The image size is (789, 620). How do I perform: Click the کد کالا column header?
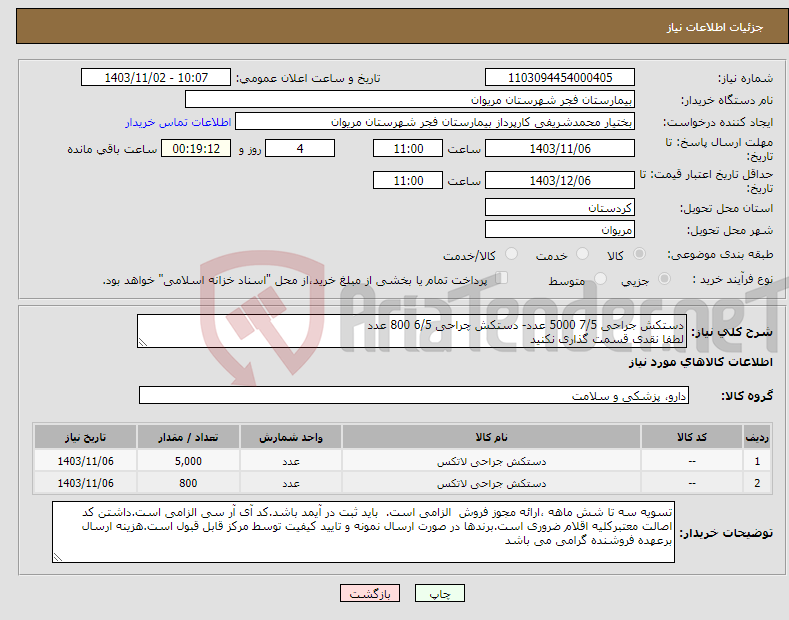pyautogui.click(x=692, y=437)
